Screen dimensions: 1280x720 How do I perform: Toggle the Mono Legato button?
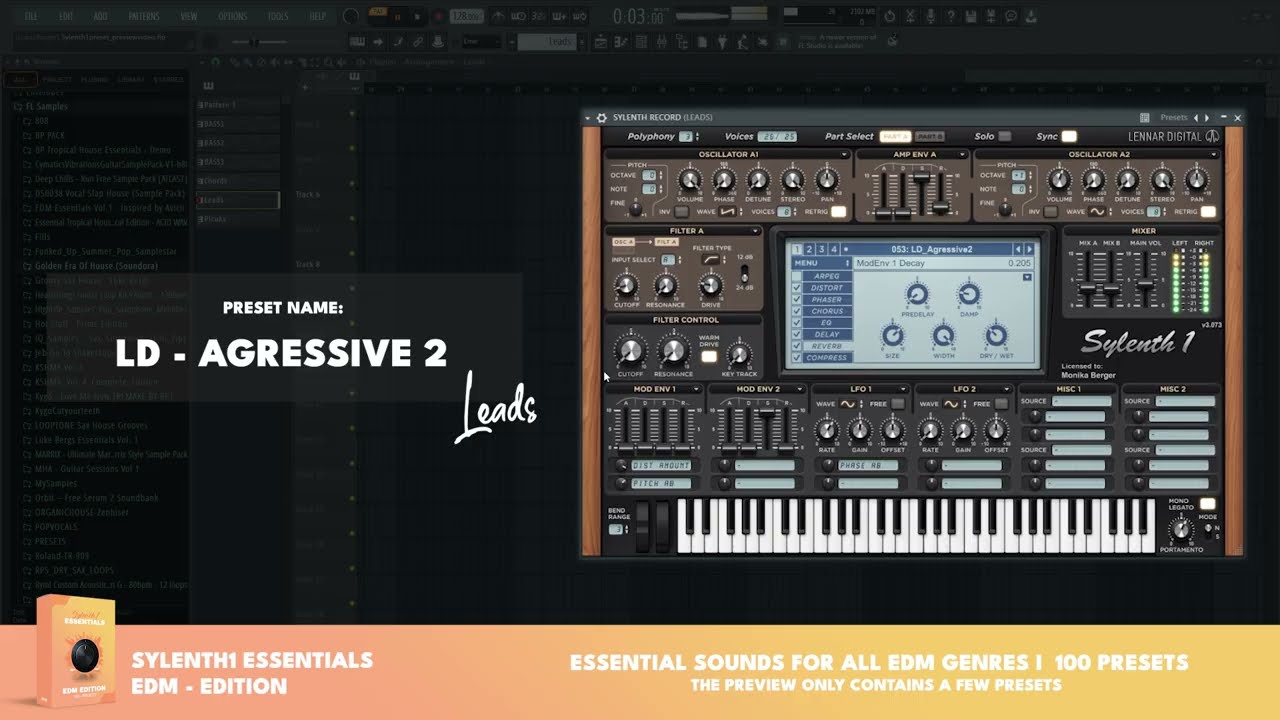click(x=1207, y=504)
